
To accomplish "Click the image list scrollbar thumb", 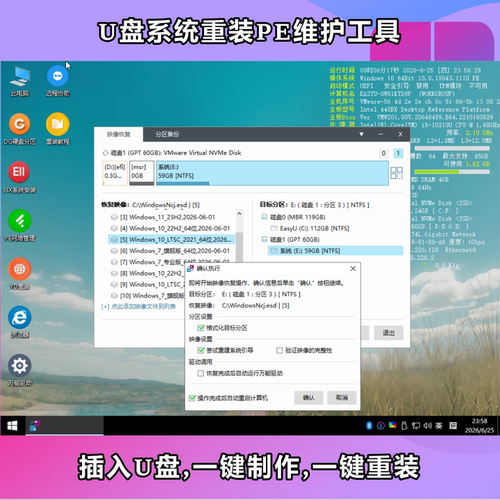I will [x=239, y=247].
